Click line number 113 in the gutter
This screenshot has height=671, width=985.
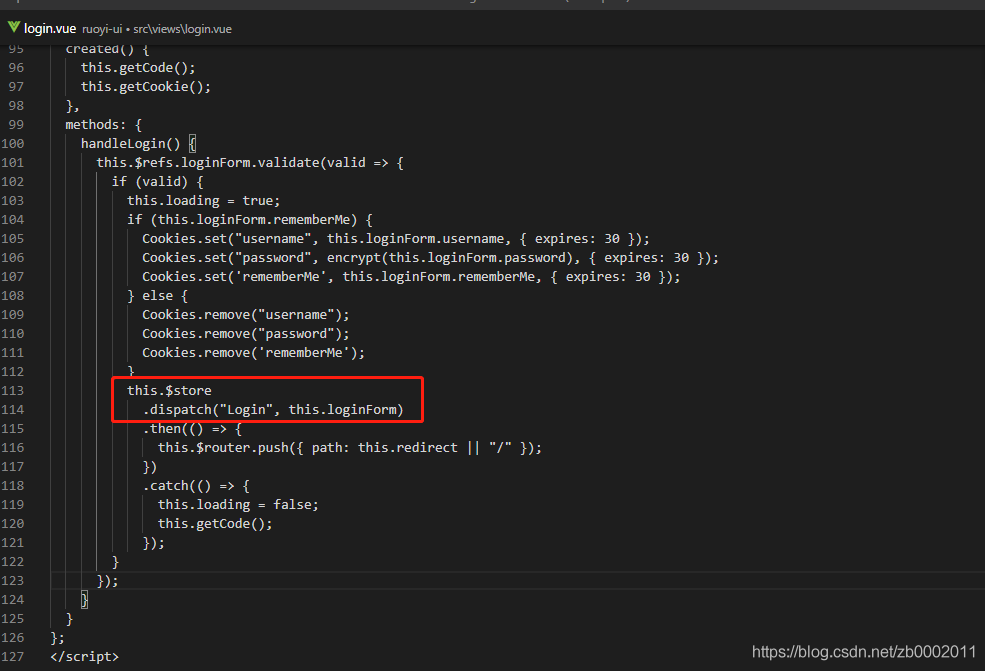(x=13, y=390)
